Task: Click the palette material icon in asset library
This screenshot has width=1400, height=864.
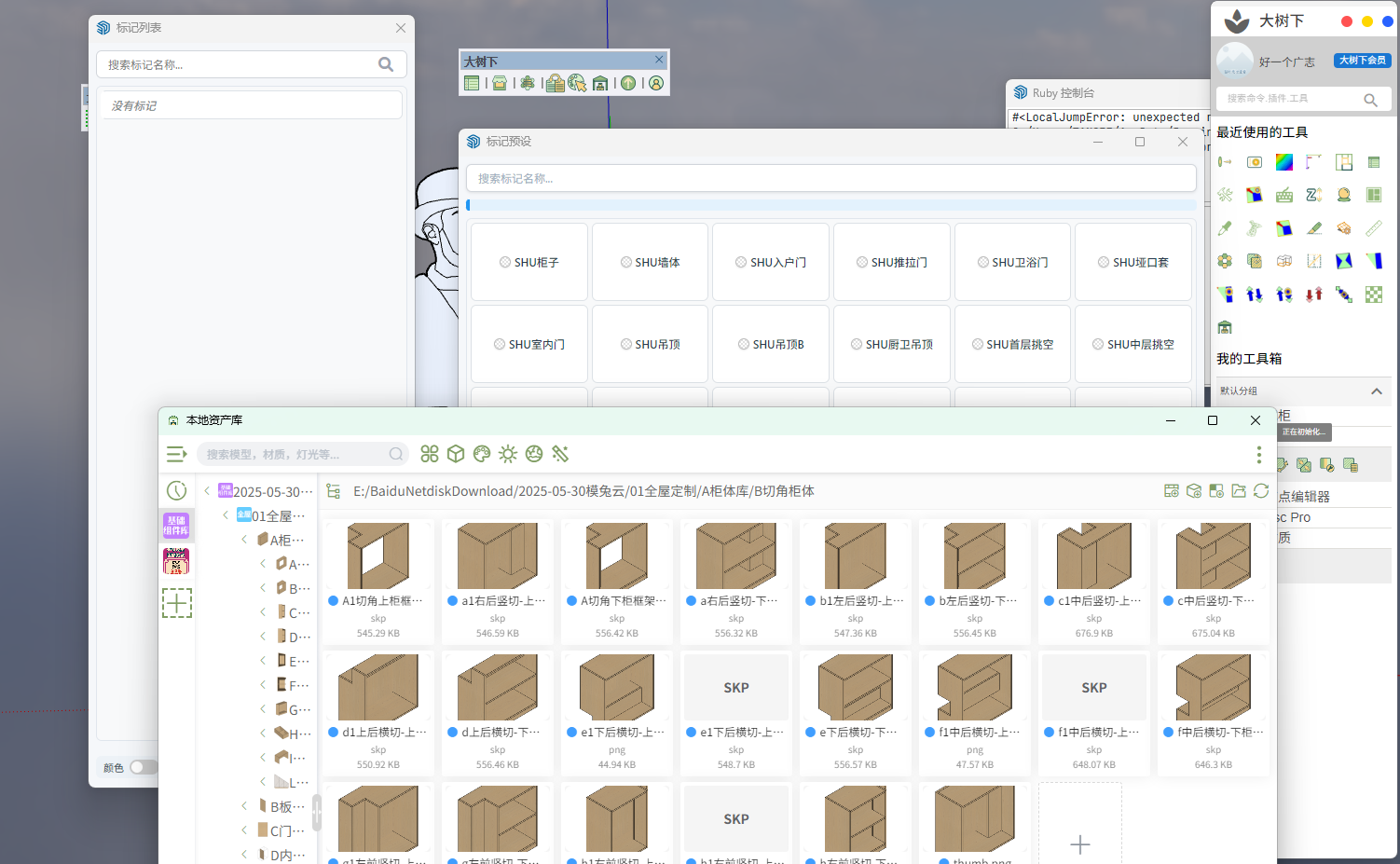Action: (x=482, y=454)
